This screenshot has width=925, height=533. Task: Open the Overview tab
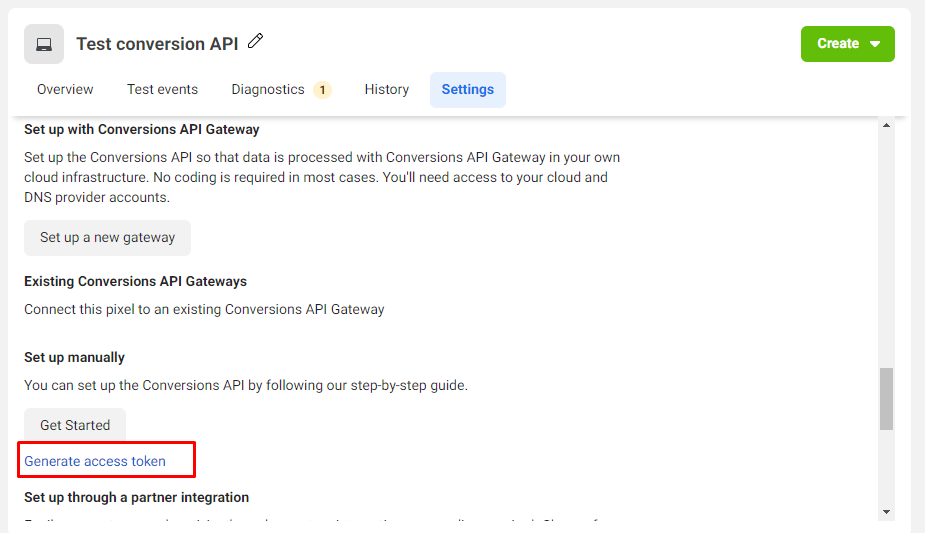click(x=65, y=90)
